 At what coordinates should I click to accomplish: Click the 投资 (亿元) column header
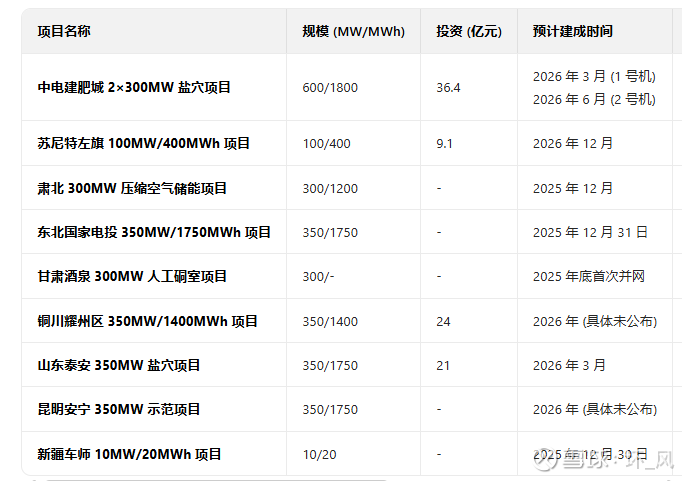pos(469,31)
